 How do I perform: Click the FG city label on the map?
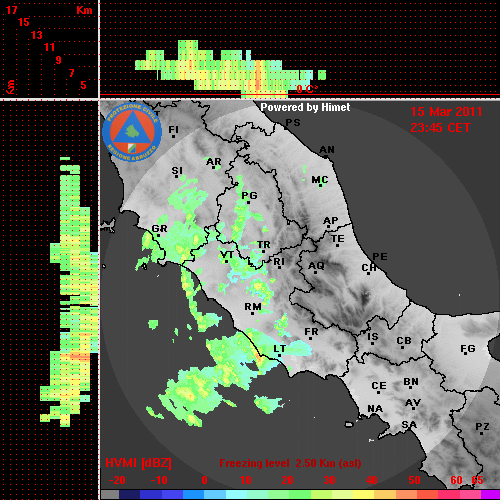(467, 349)
